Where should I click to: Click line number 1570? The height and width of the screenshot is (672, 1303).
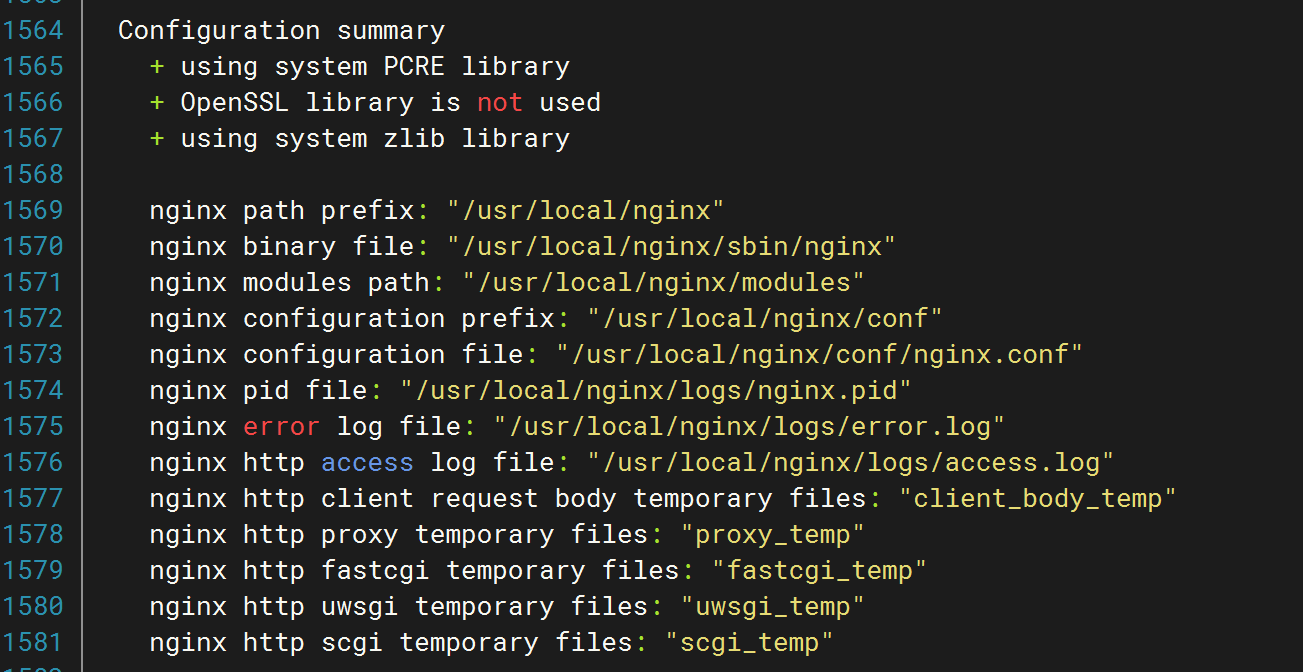33,247
